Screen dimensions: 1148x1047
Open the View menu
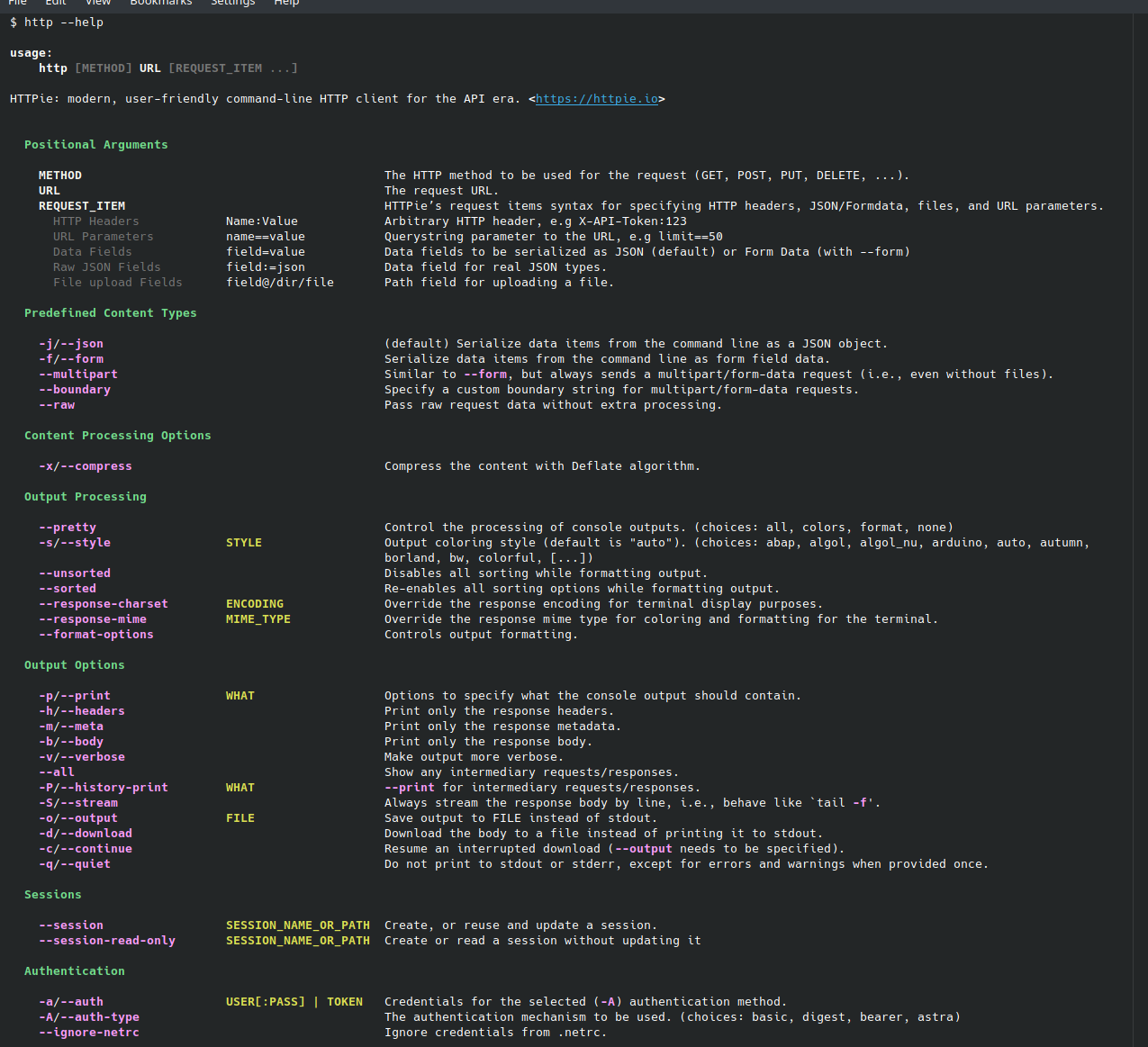(98, 3)
